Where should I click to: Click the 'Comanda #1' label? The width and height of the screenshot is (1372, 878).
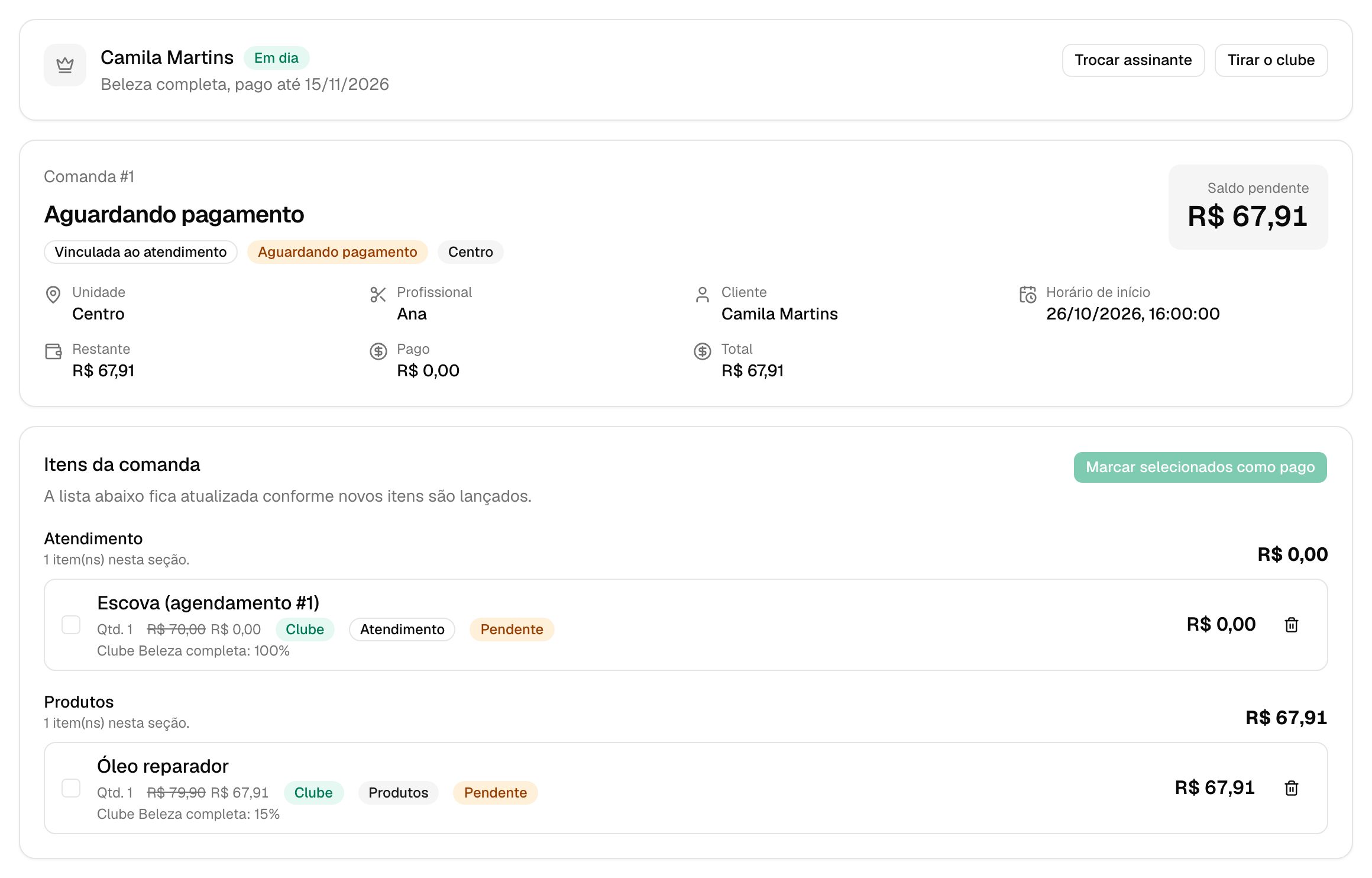(89, 177)
